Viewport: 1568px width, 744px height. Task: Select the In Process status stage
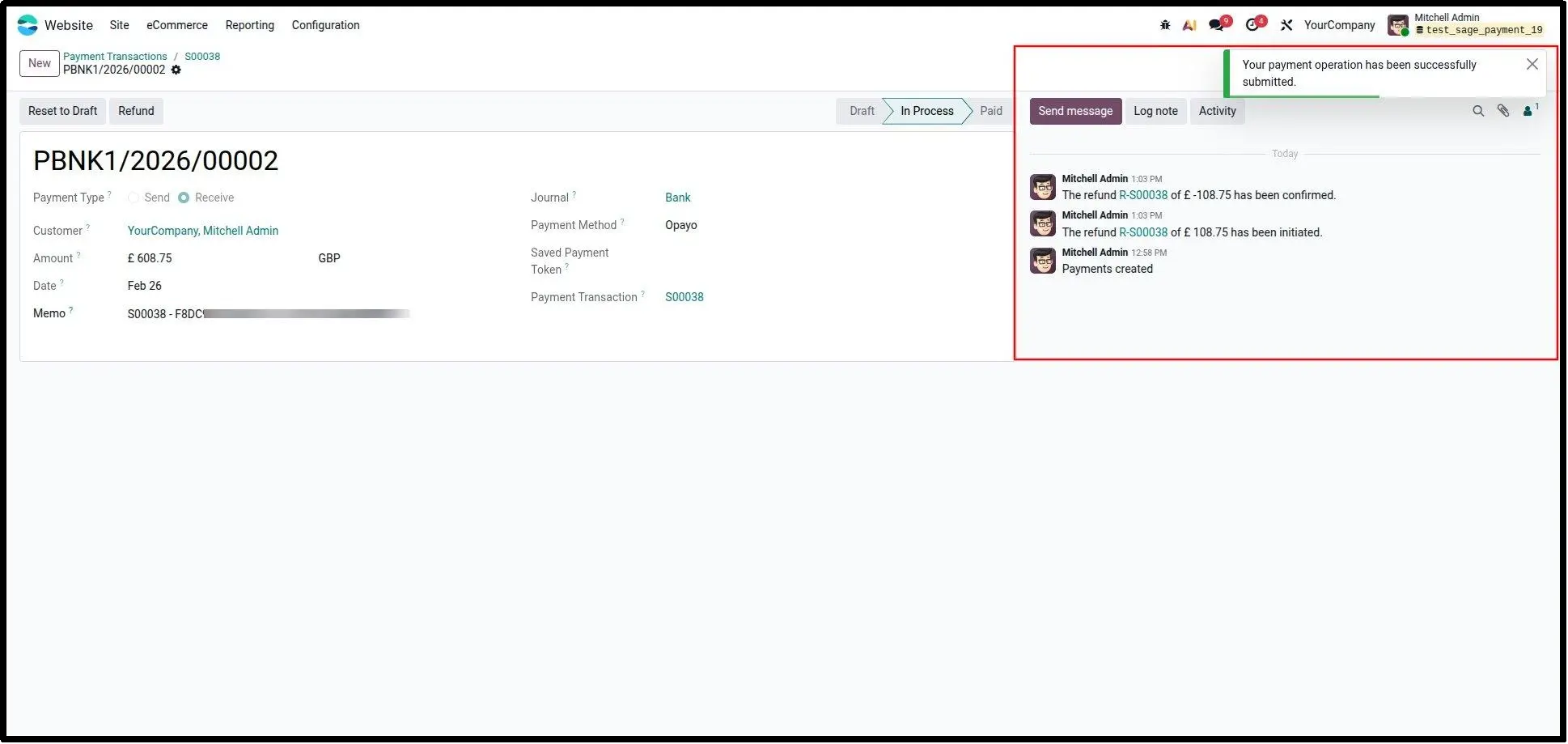tap(928, 112)
